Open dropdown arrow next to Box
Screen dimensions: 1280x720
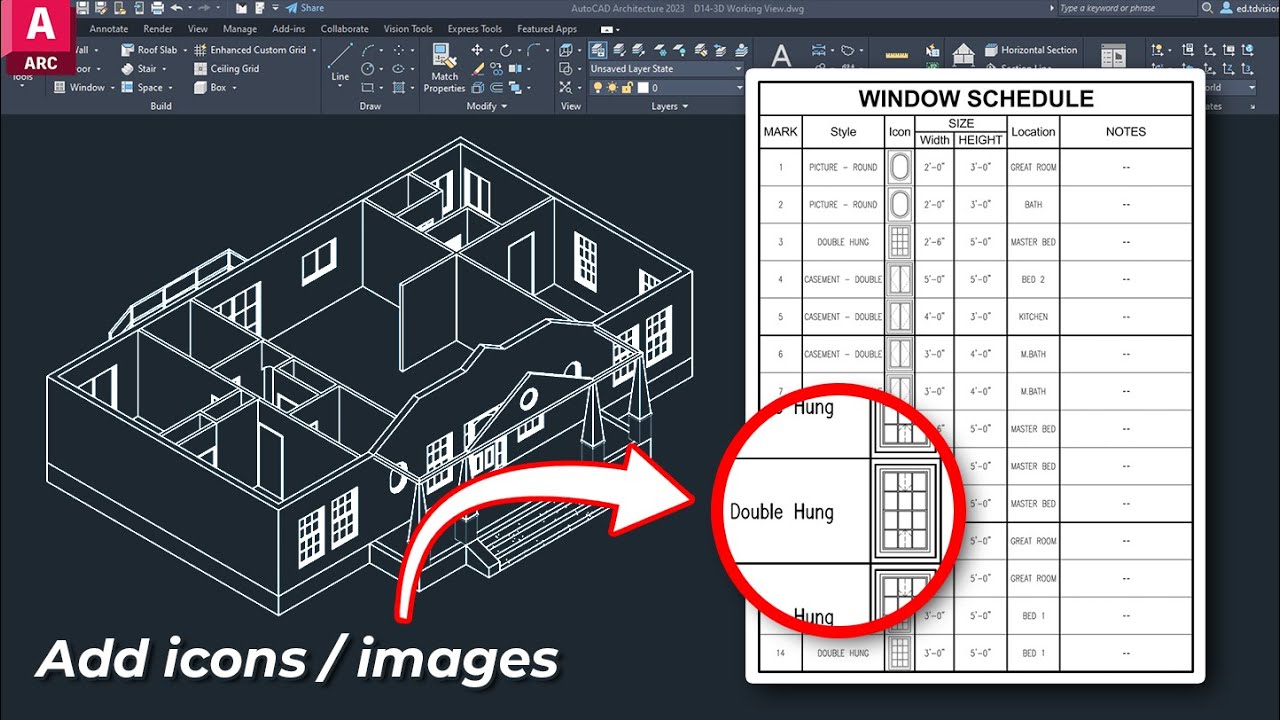235,88
